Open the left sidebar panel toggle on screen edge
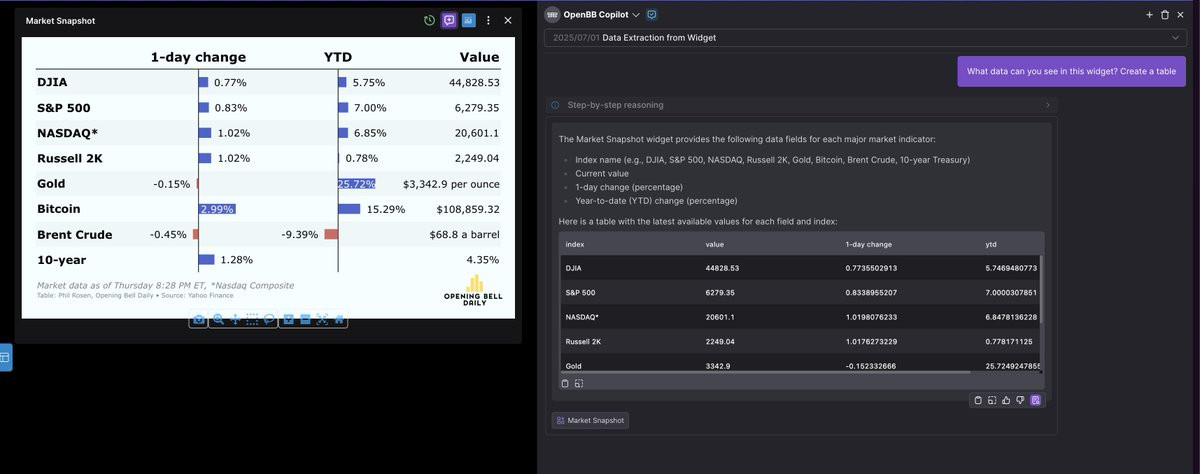 (5, 356)
